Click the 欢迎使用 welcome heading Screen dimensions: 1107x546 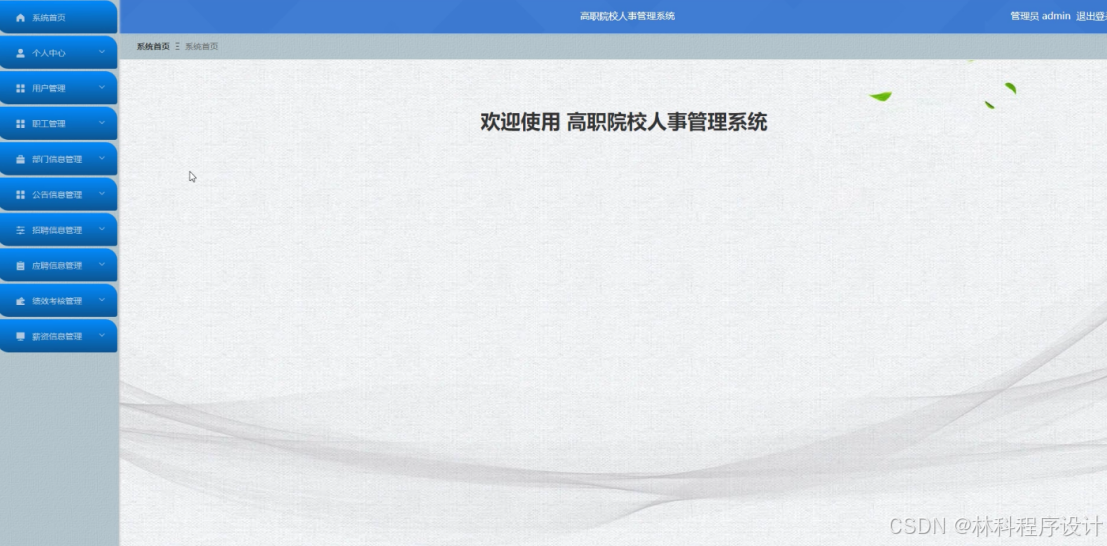[623, 122]
